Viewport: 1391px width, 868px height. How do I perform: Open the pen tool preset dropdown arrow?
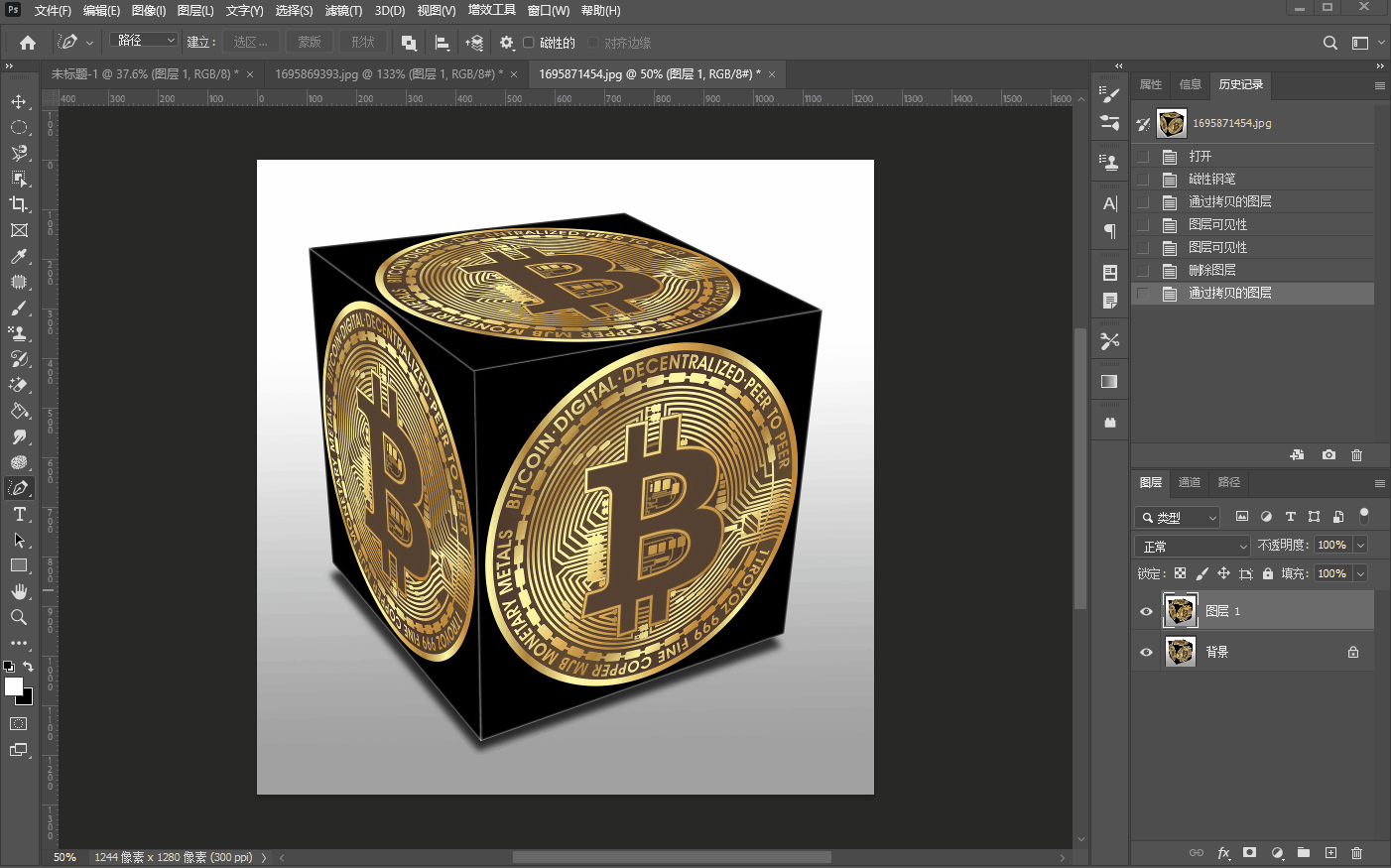coord(89,43)
